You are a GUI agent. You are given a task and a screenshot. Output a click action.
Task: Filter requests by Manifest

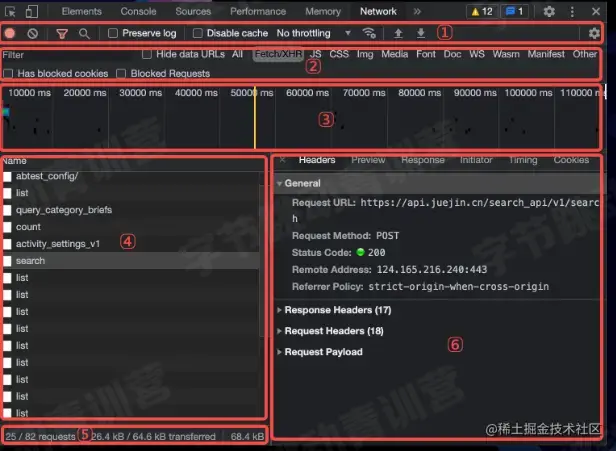[x=546, y=54]
